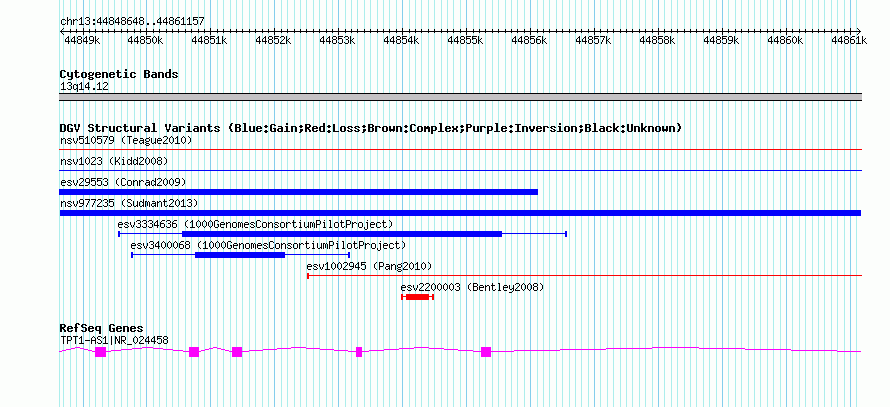
Task: Click the 44861k ruler tick label
Action: coord(850,40)
